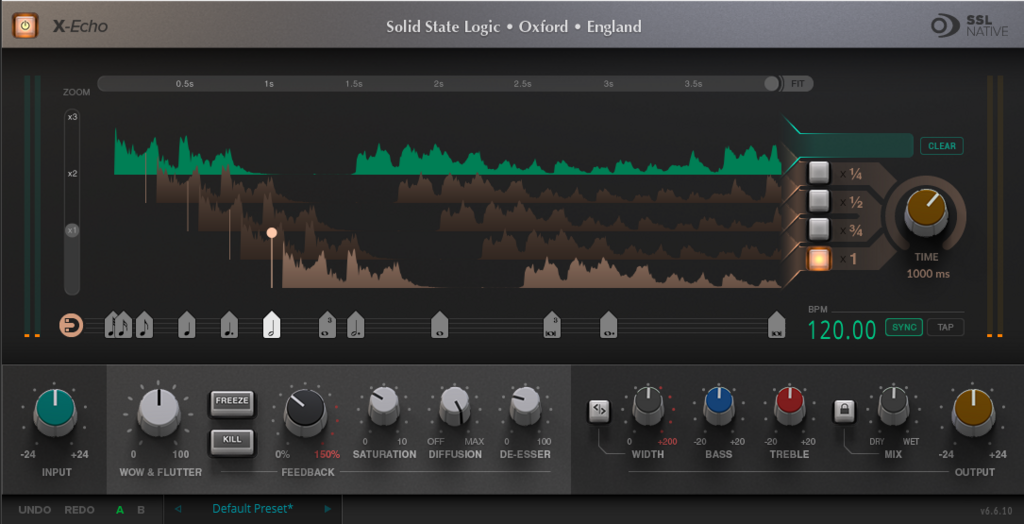Enable the x ½ delay tap
1024x524 pixels.
(x=819, y=201)
